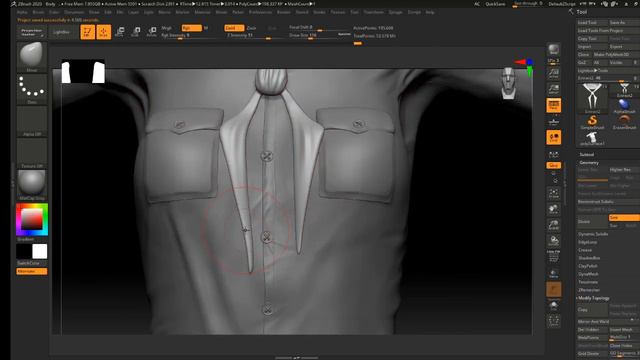Click the Save As button

click(624, 22)
